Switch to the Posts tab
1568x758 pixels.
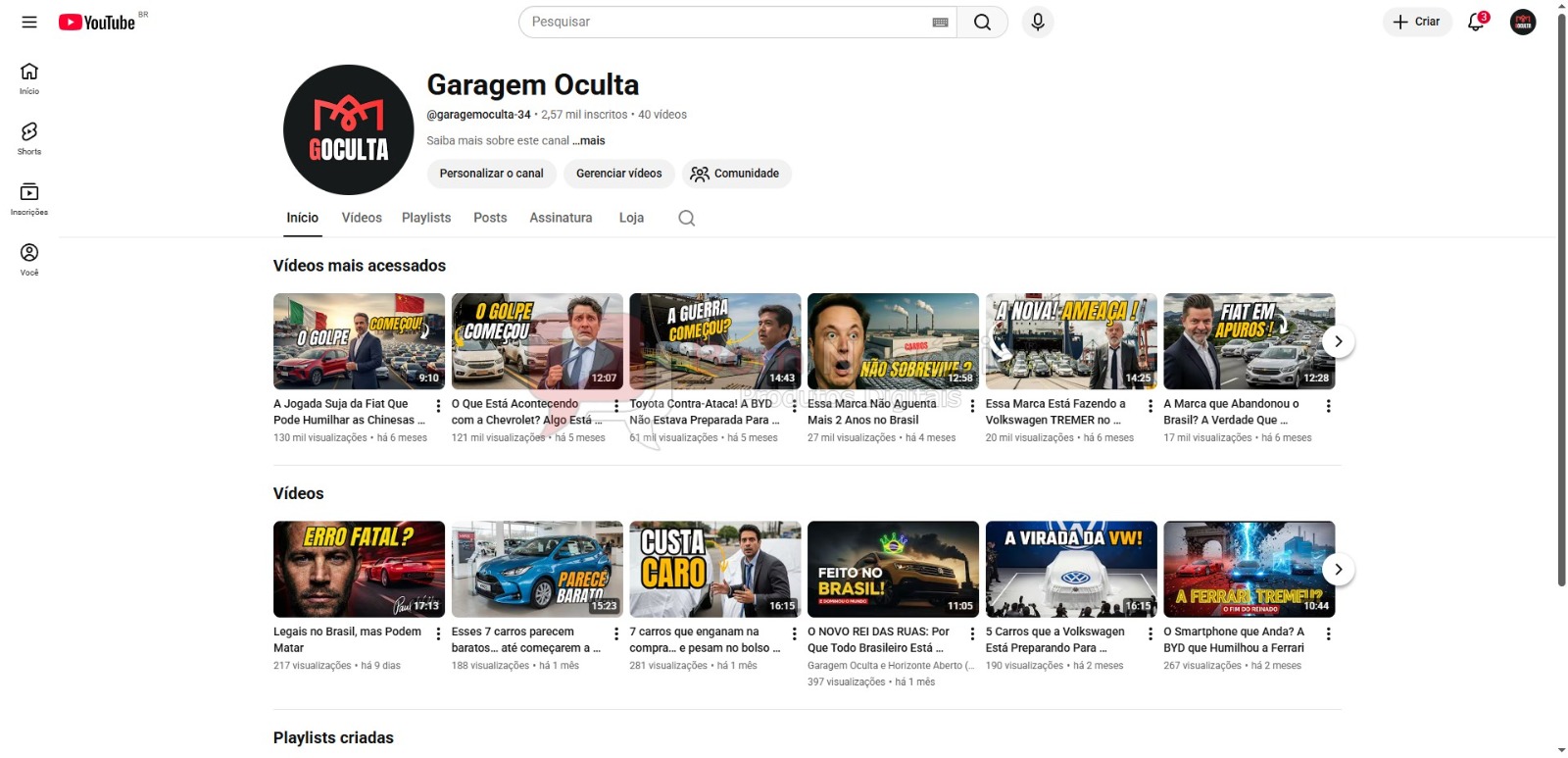point(490,218)
